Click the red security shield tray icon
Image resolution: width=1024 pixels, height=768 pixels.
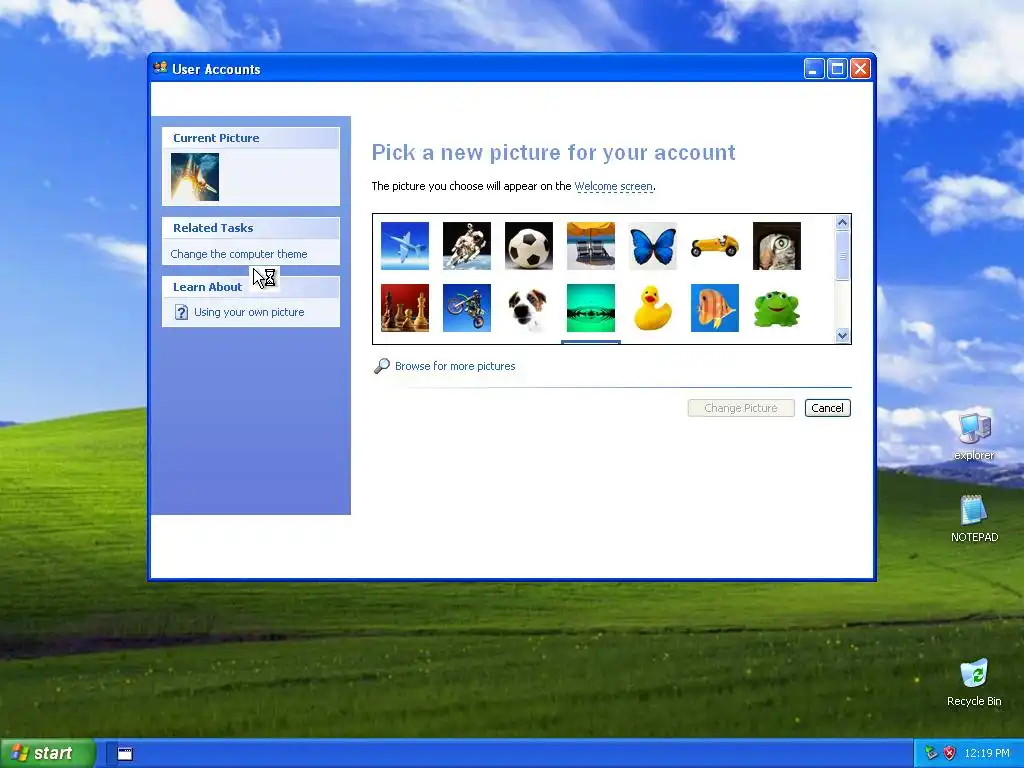coord(950,754)
